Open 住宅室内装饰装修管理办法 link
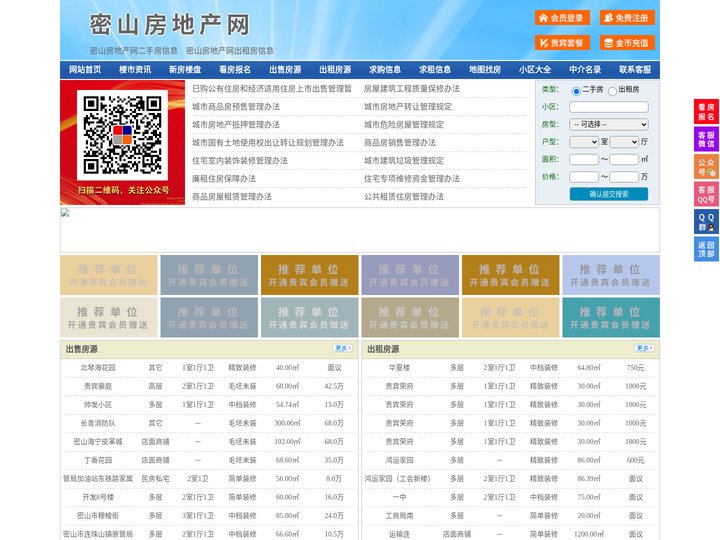 coord(240,161)
